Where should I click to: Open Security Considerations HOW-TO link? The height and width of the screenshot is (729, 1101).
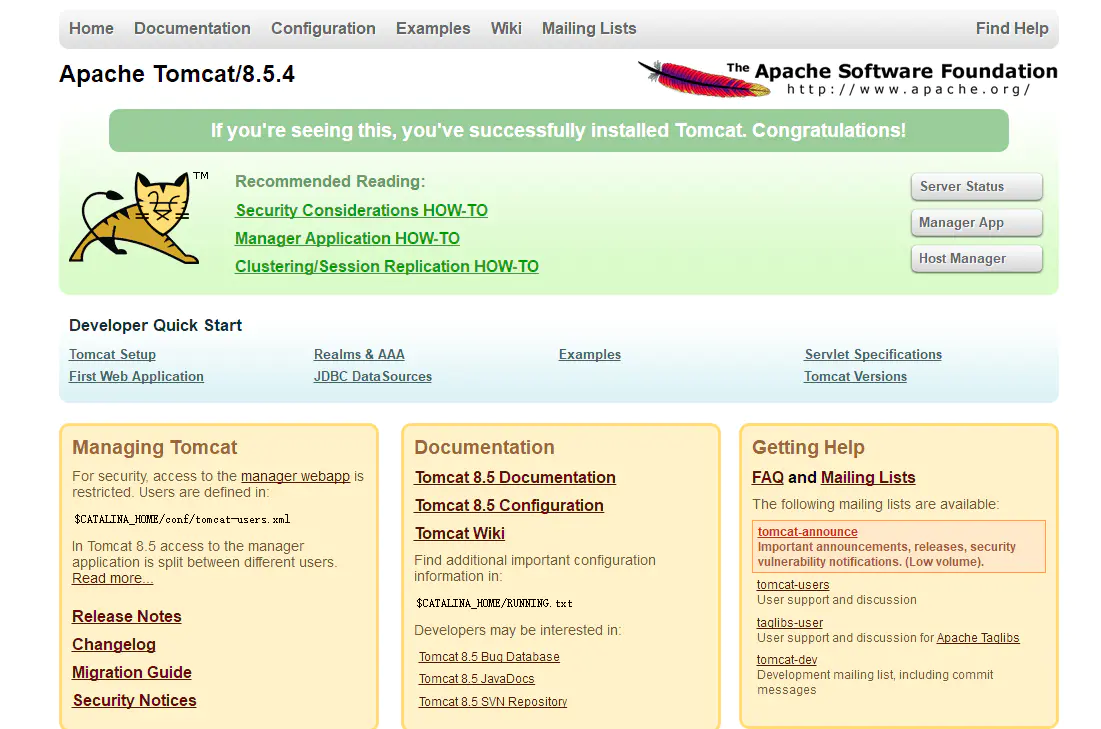tap(362, 210)
